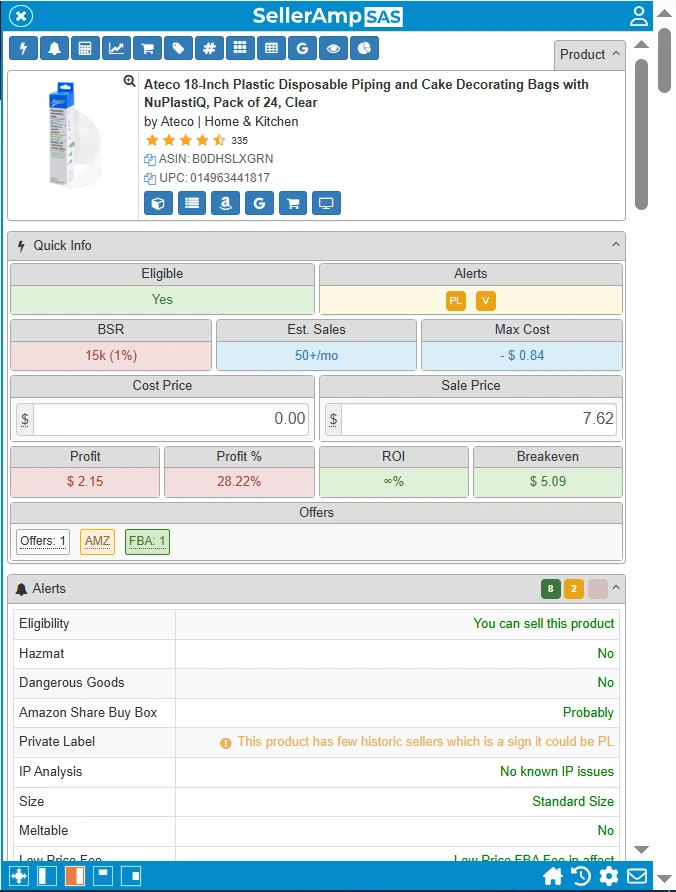Dock the panel left using the bottom bar icon
The height and width of the screenshot is (892, 676).
(x=47, y=876)
